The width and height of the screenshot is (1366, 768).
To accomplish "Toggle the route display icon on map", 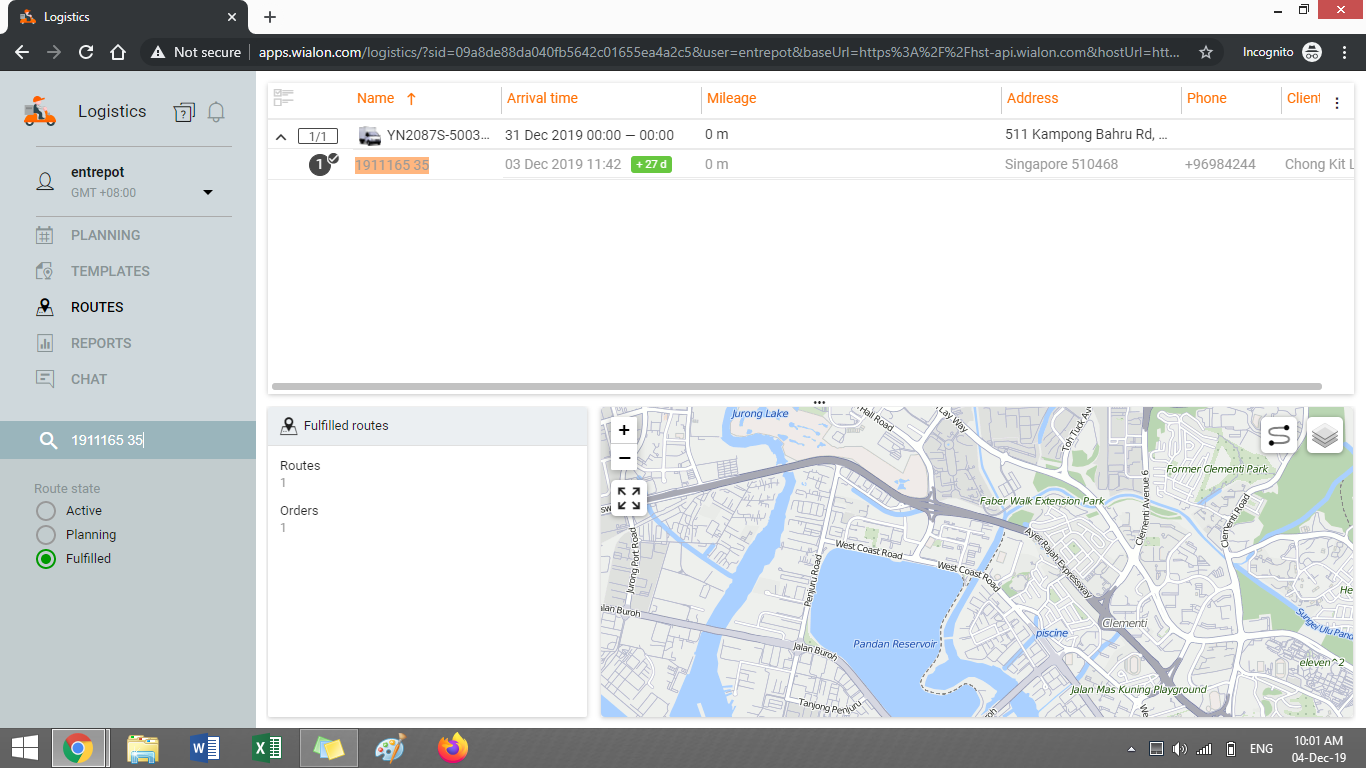I will click(1279, 436).
